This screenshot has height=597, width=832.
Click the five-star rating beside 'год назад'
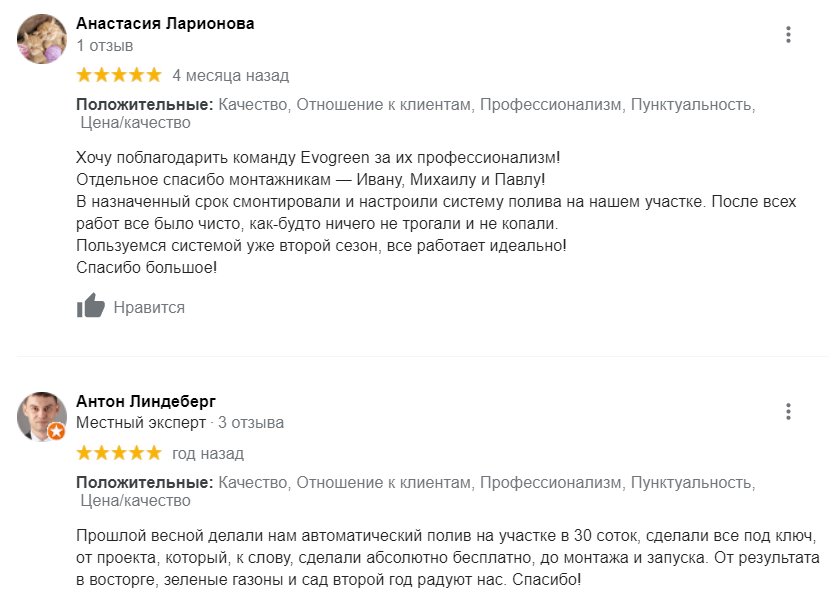(119, 453)
